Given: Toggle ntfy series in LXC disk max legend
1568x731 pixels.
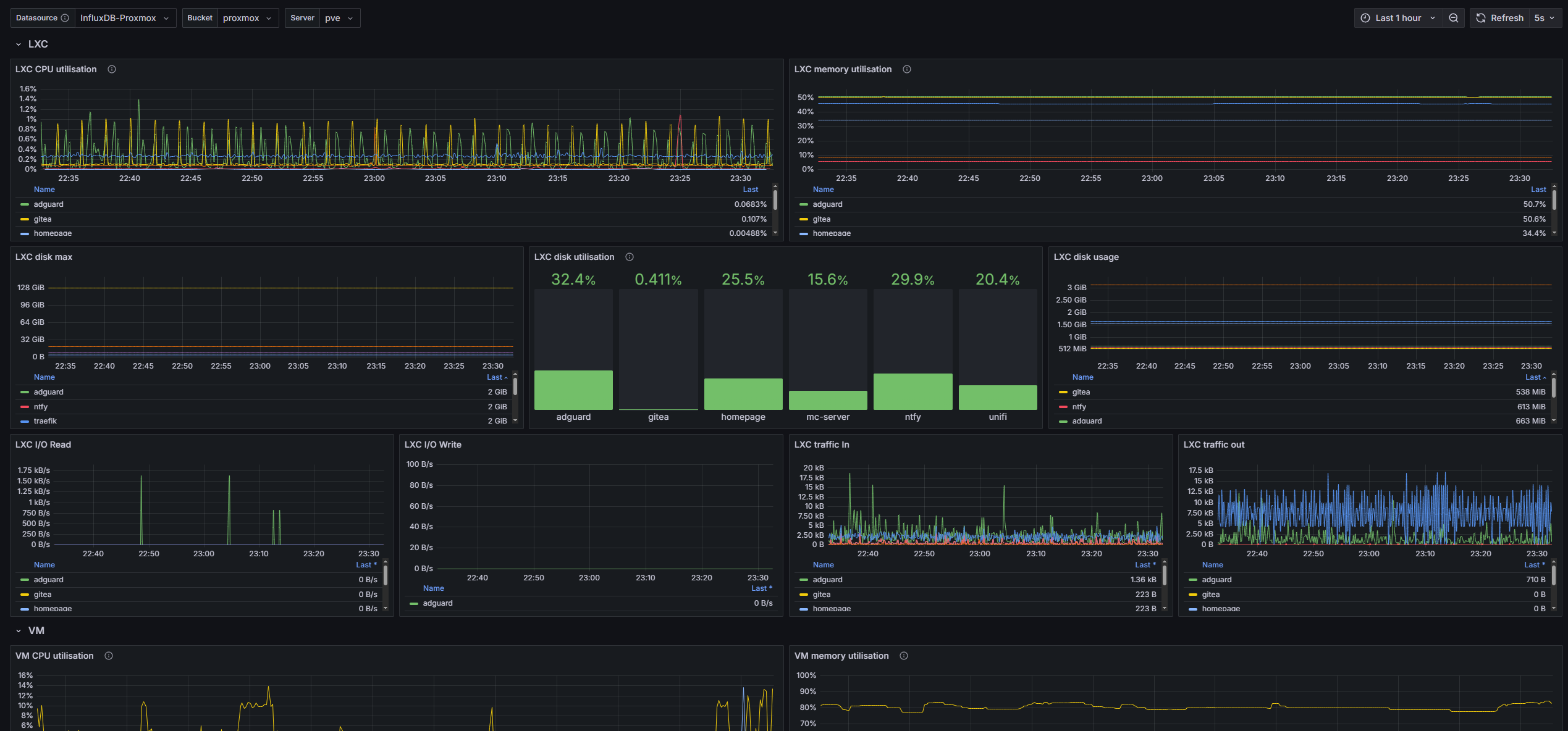Looking at the screenshot, I should 41,407.
